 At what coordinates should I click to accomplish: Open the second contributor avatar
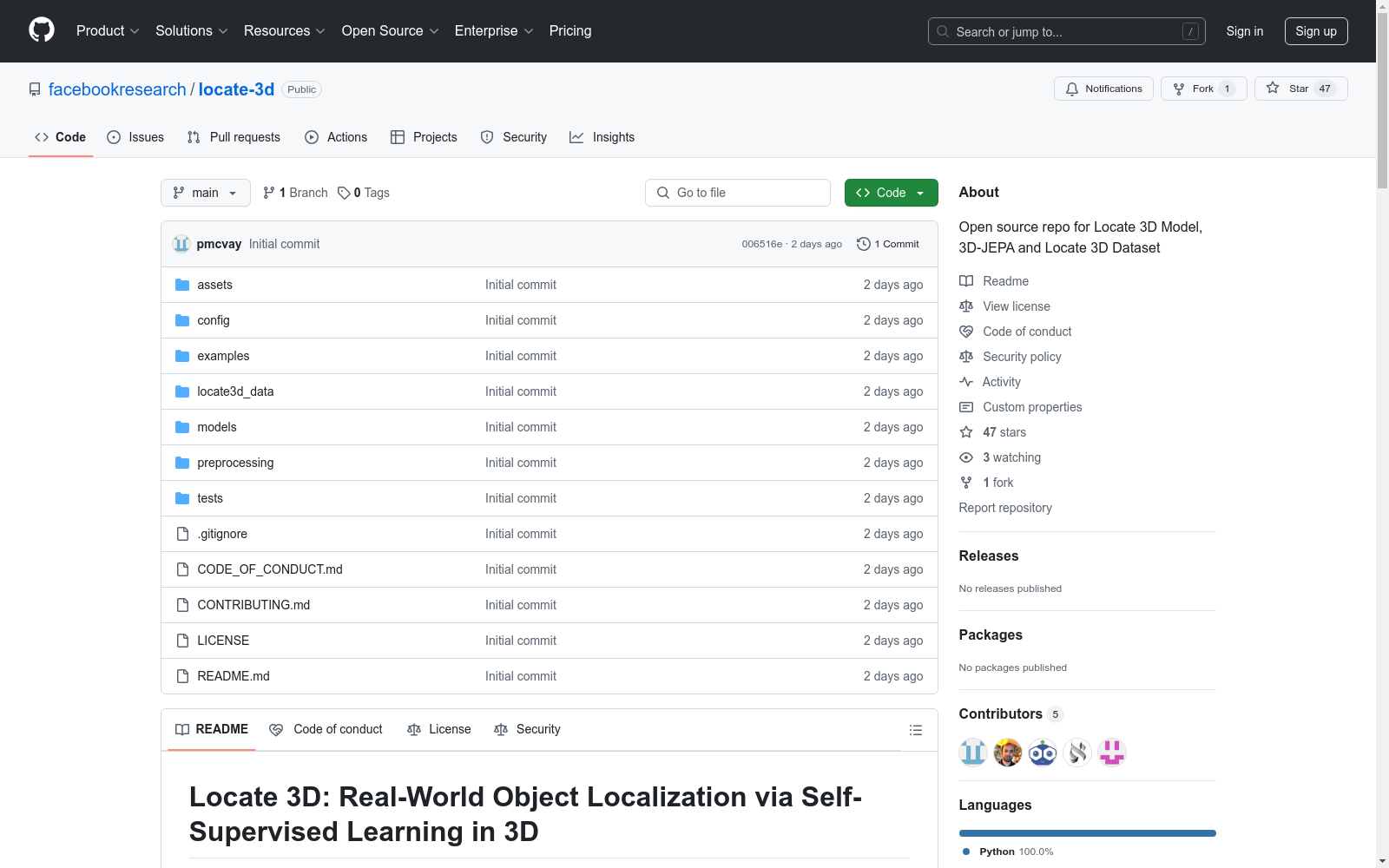[1008, 753]
